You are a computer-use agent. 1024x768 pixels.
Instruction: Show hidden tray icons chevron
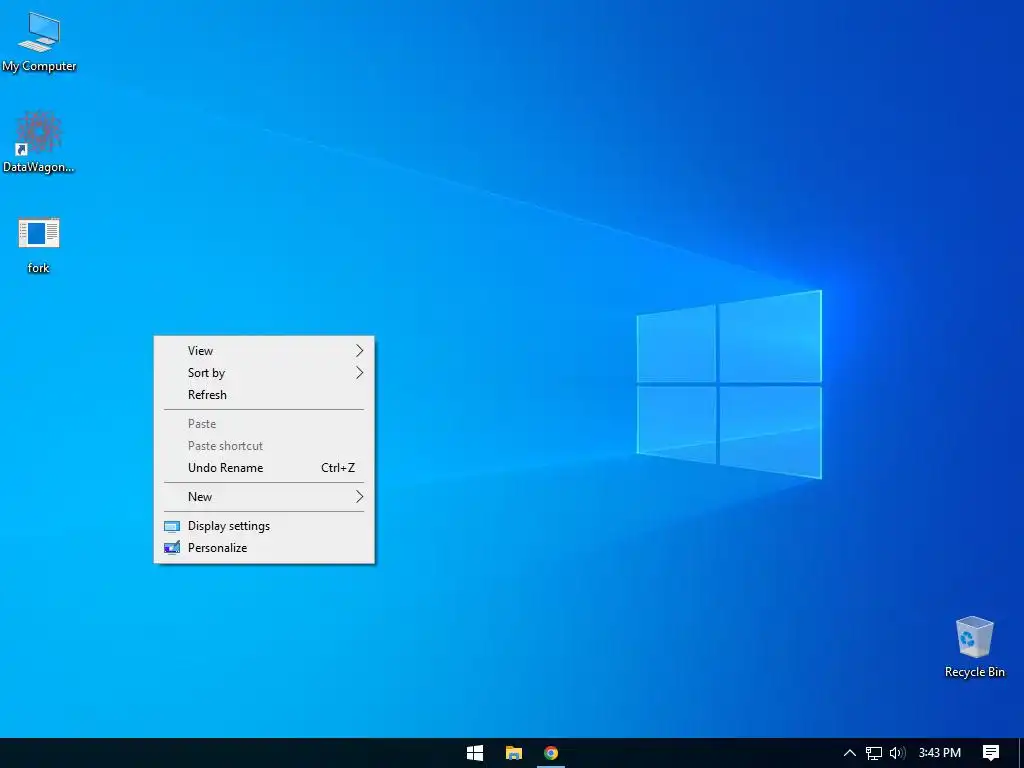click(x=850, y=753)
